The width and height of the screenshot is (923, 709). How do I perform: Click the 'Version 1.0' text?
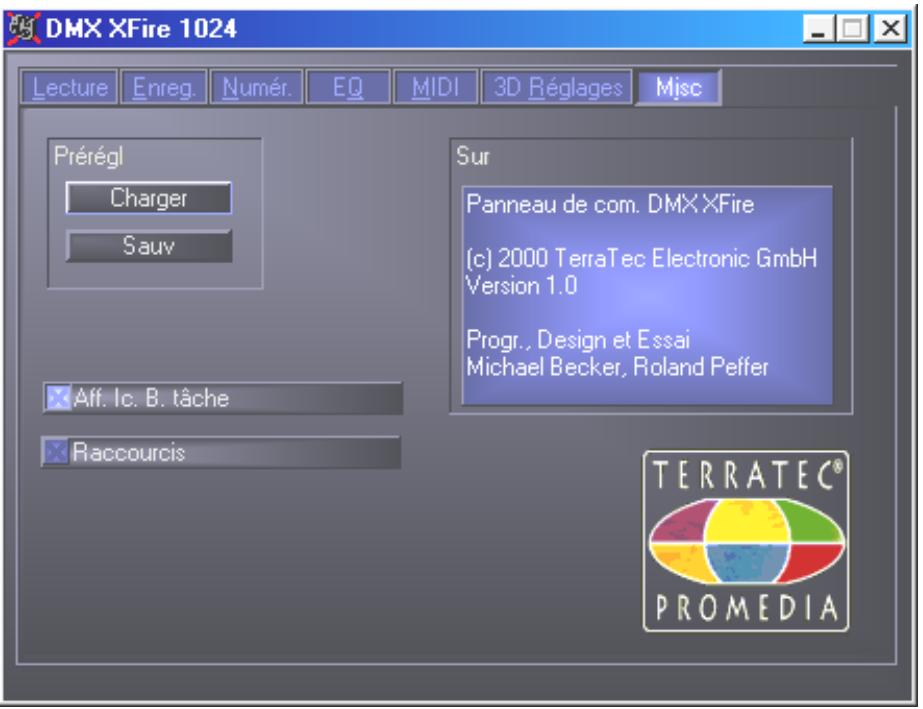pyautogui.click(x=522, y=286)
